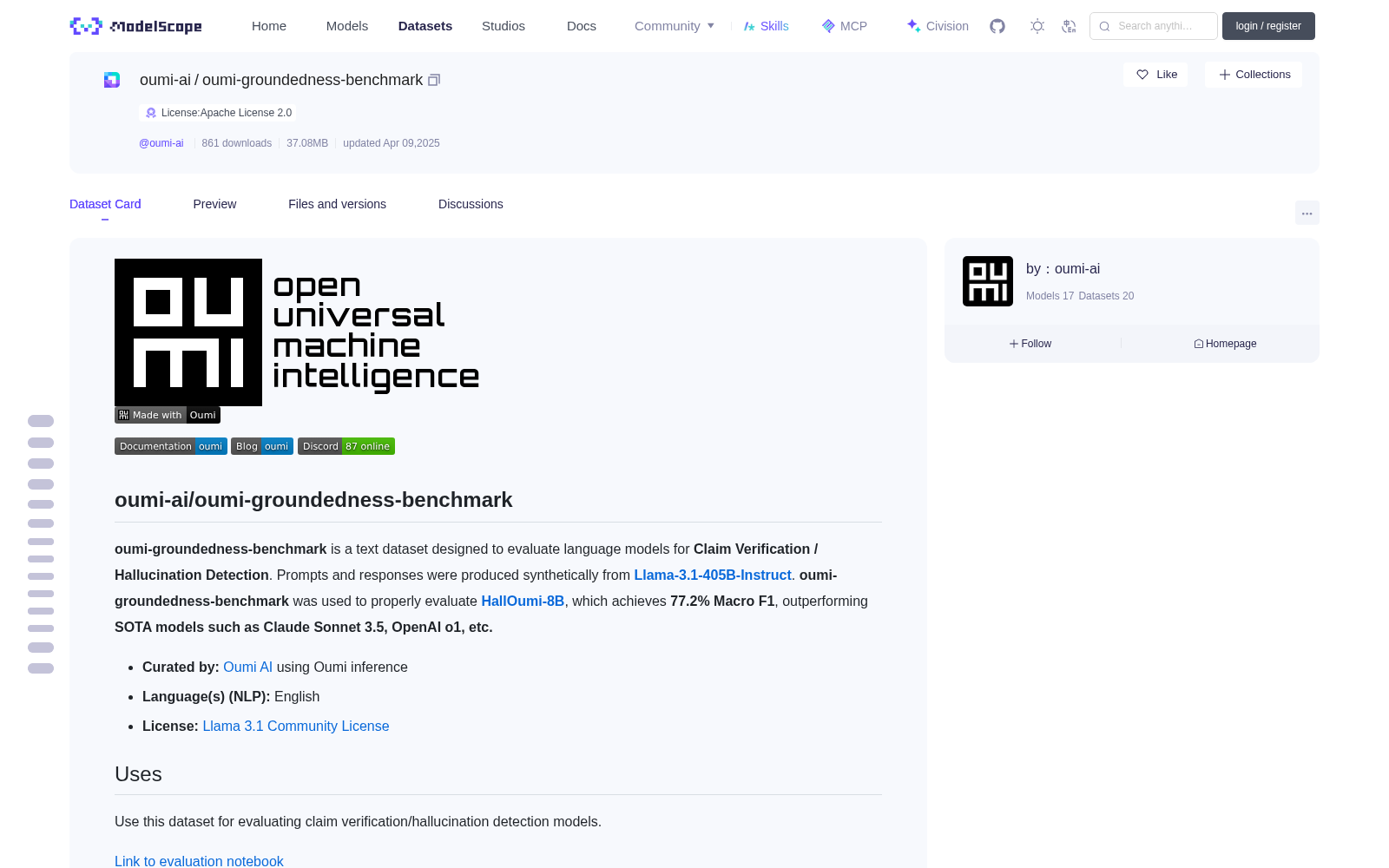Screen dimensions: 1389x868
Task: Toggle the light/dark theme sun icon
Action: (1037, 26)
